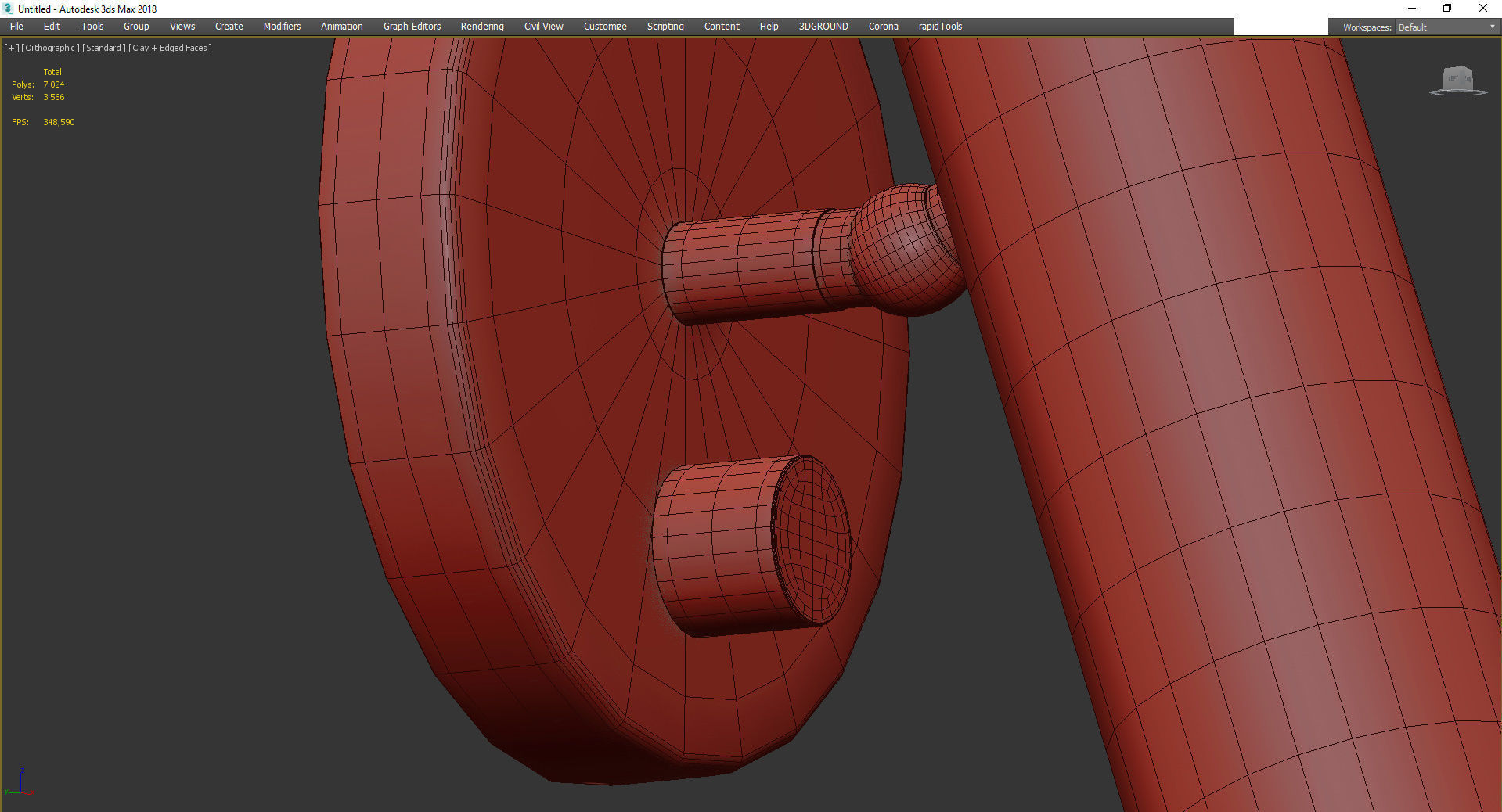Open the Tools menu
This screenshot has width=1502, height=812.
[x=92, y=27]
